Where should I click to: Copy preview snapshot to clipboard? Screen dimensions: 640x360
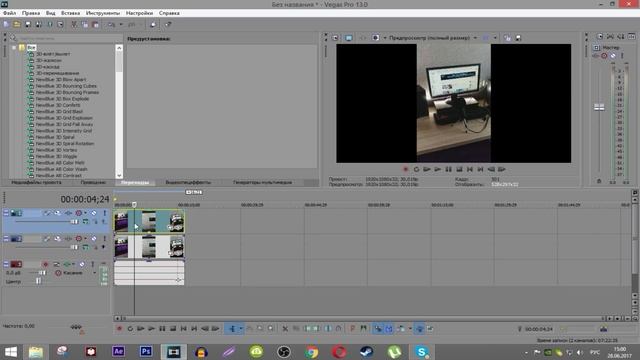507,38
